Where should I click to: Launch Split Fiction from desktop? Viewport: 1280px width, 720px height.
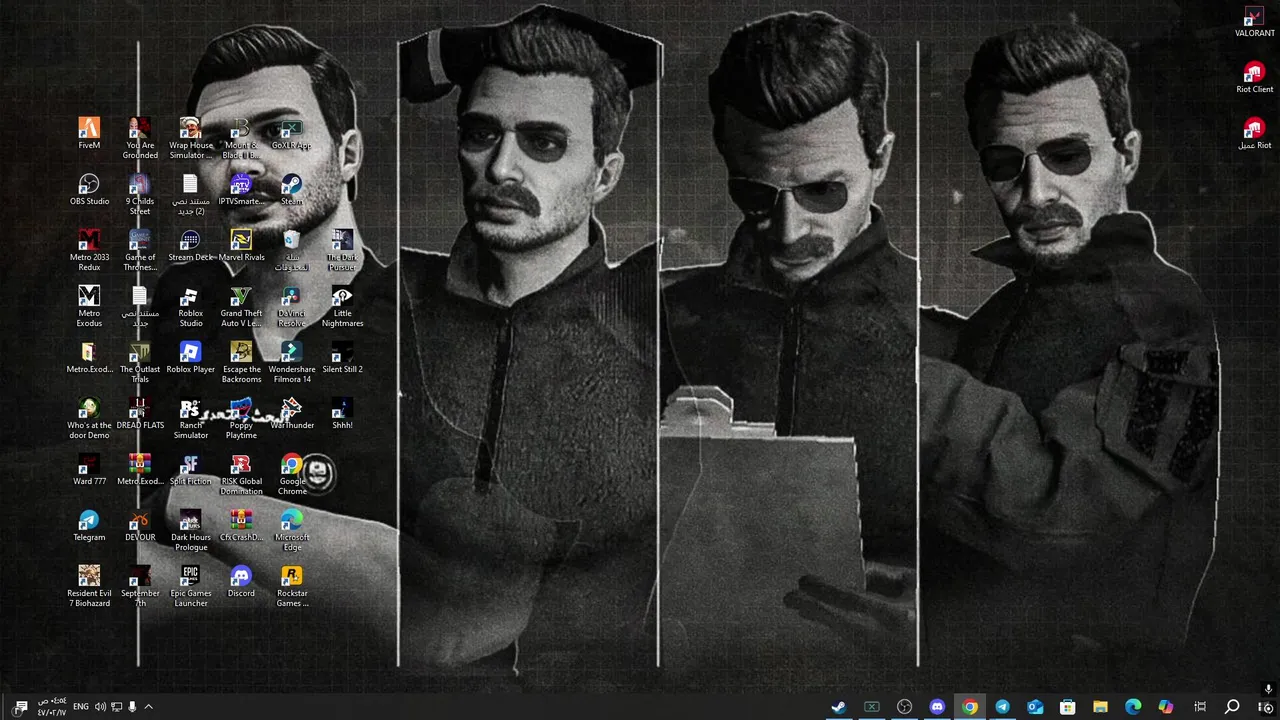click(x=191, y=469)
